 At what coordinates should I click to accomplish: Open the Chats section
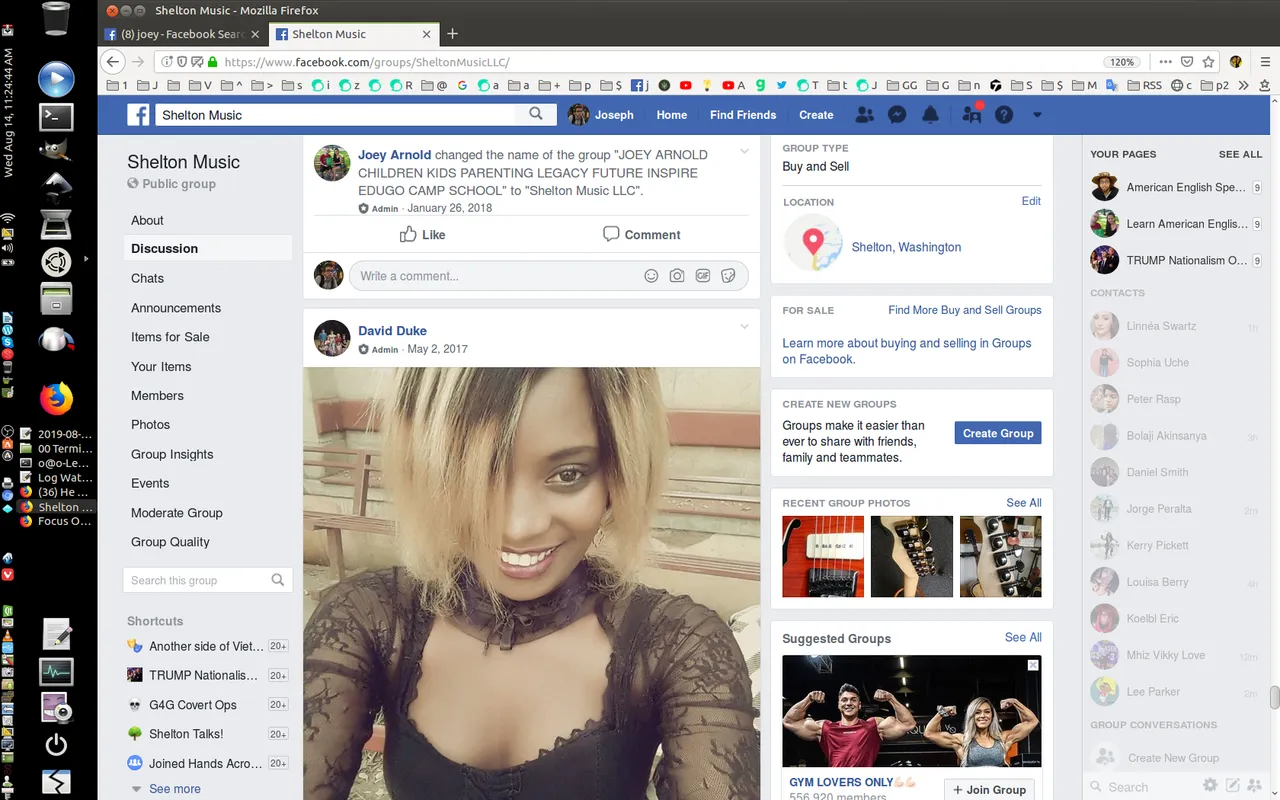[x=147, y=278]
